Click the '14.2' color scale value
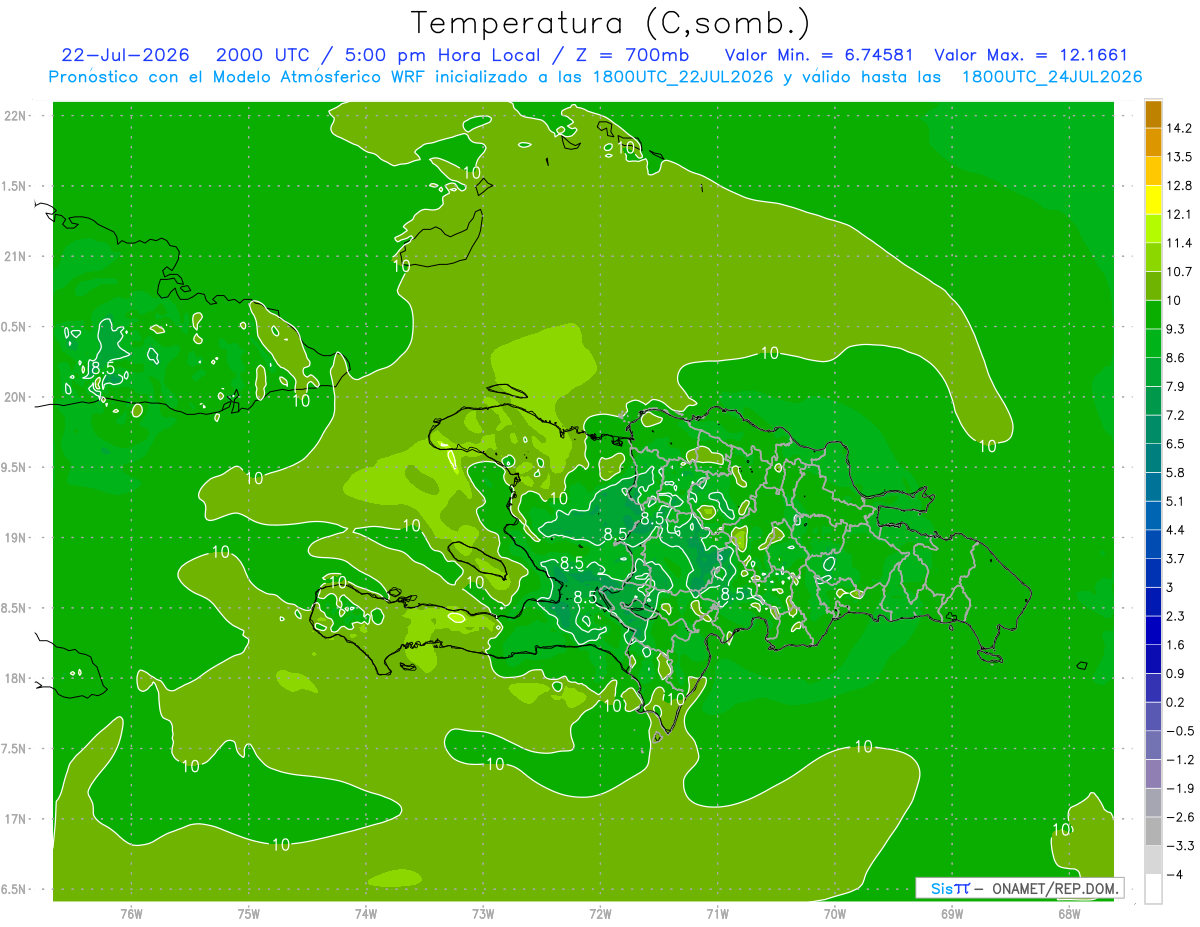 pyautogui.click(x=1178, y=128)
